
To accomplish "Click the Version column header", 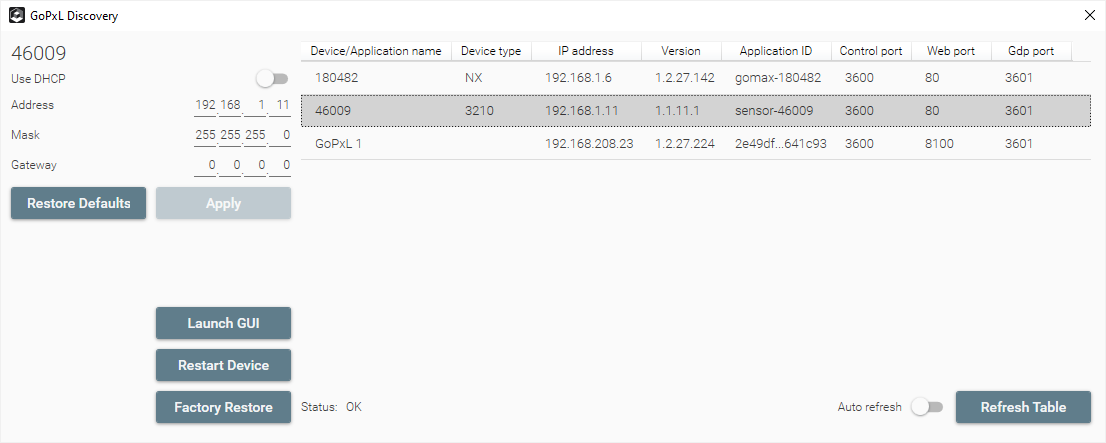I will point(680,51).
